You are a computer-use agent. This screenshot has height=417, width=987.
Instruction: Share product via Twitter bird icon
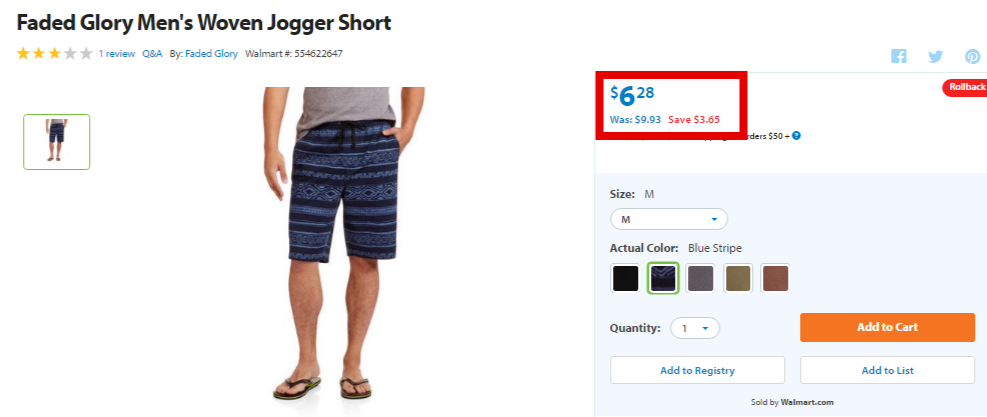coord(935,57)
